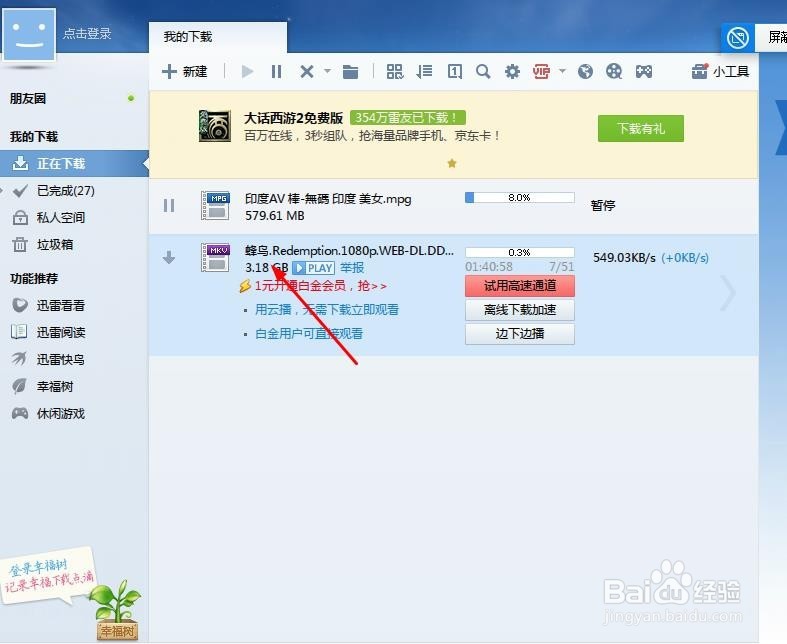Screen dimensions: 787x644
Task: Click the 幸福树 plant widget
Action: tap(117, 610)
